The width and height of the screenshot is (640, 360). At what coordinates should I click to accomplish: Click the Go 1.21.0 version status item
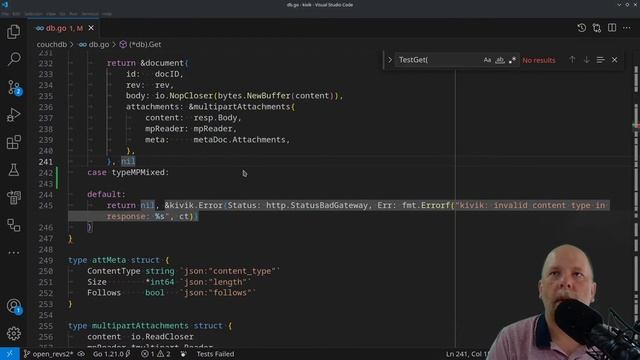pyautogui.click(x=111, y=354)
